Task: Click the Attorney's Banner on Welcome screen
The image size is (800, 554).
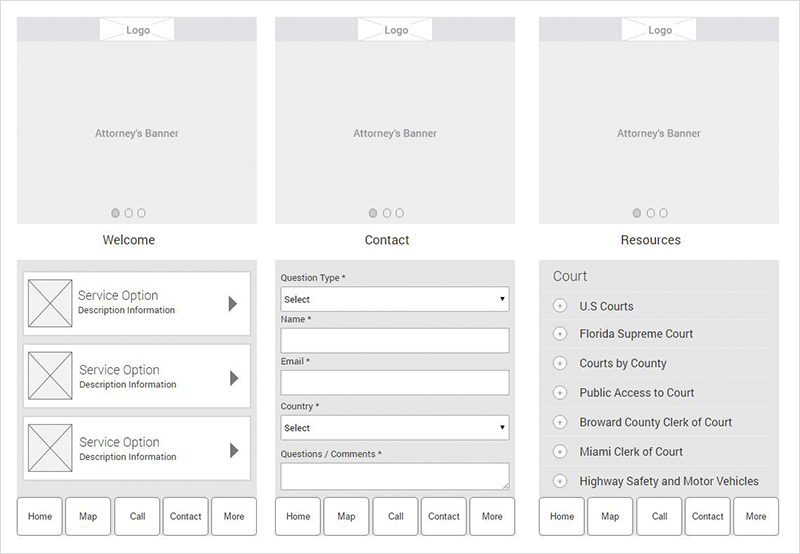Action: click(x=137, y=133)
